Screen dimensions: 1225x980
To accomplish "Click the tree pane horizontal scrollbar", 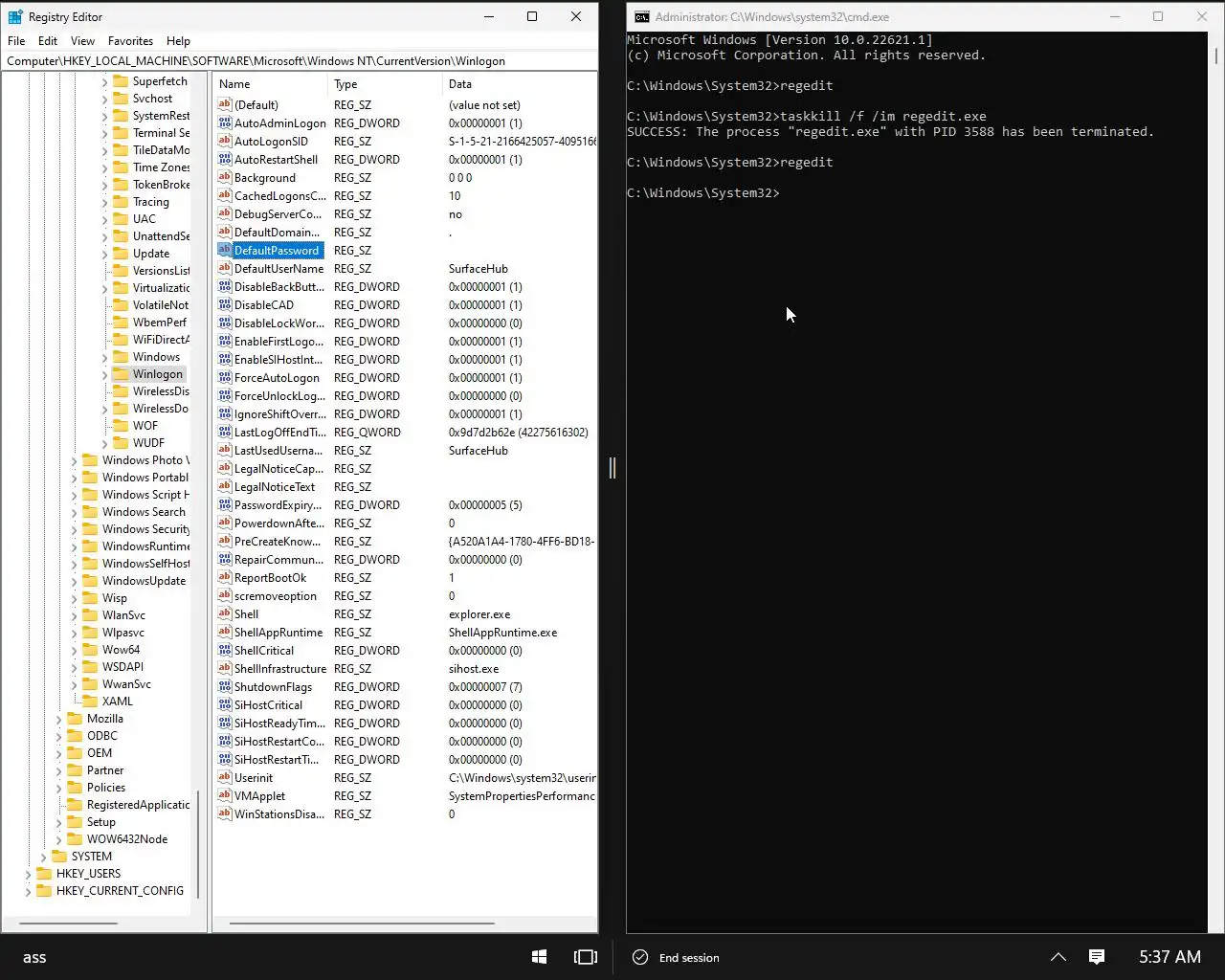I will pos(68,924).
